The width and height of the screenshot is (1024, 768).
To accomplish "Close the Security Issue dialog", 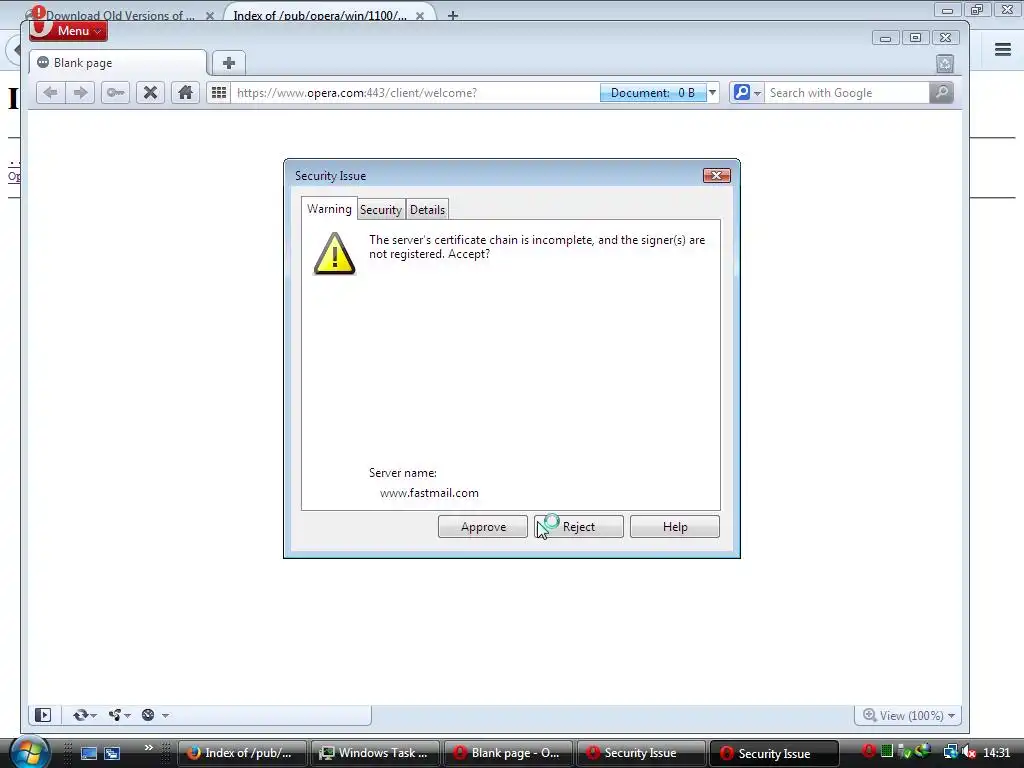I will click(716, 176).
